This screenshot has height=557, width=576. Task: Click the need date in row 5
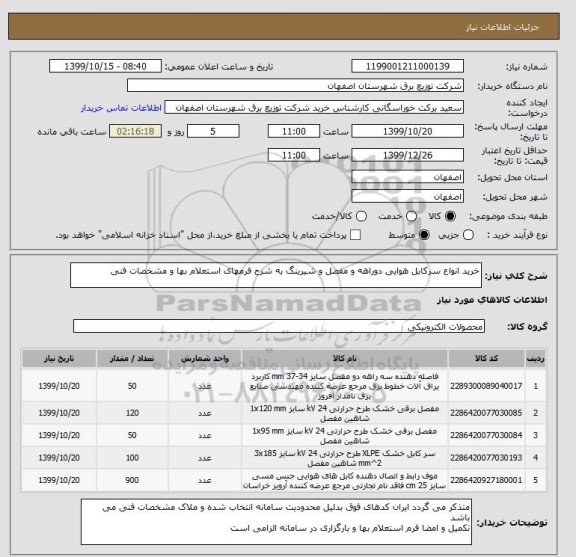[x=59, y=480]
